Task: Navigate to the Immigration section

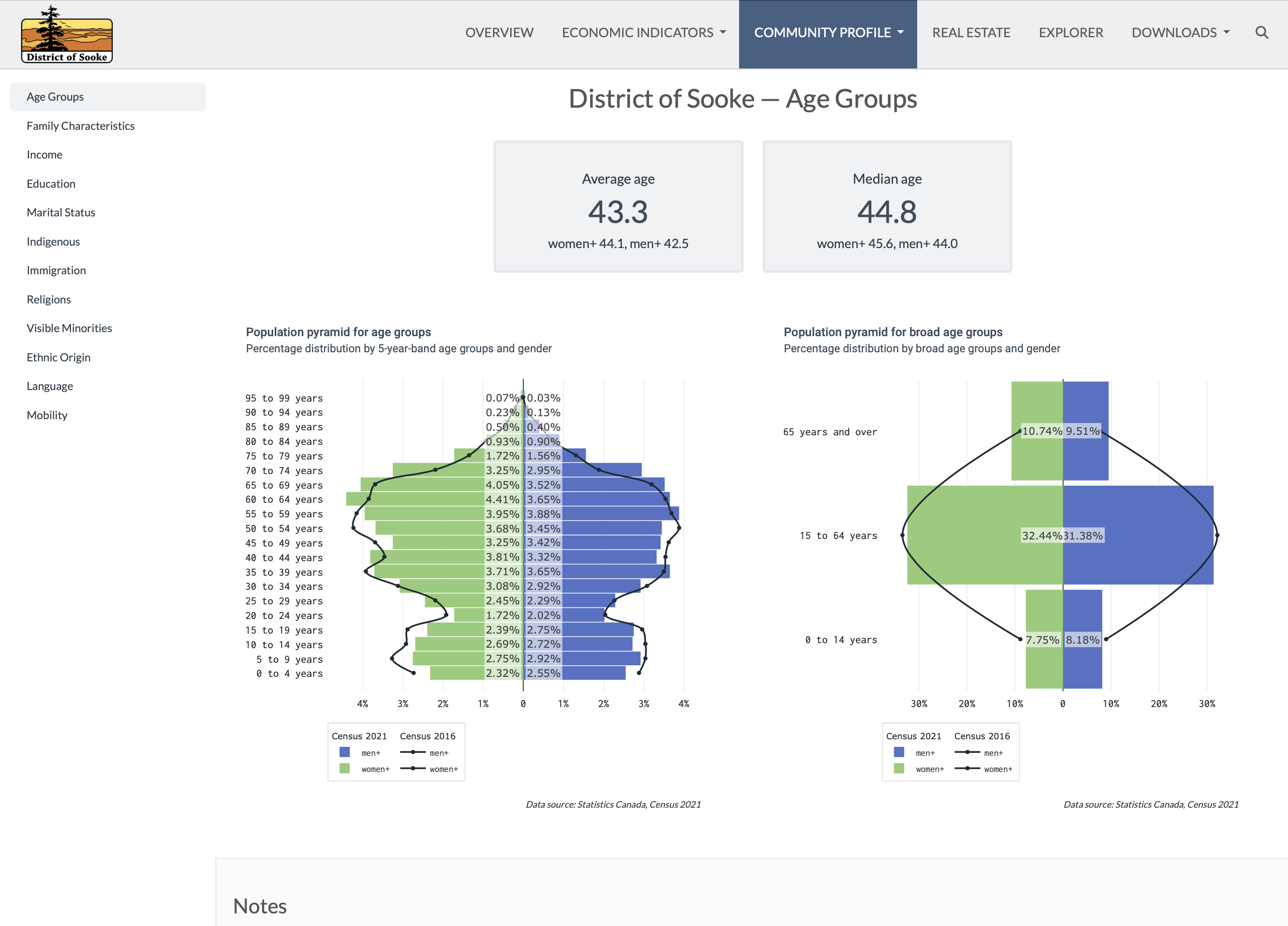Action: 56,270
